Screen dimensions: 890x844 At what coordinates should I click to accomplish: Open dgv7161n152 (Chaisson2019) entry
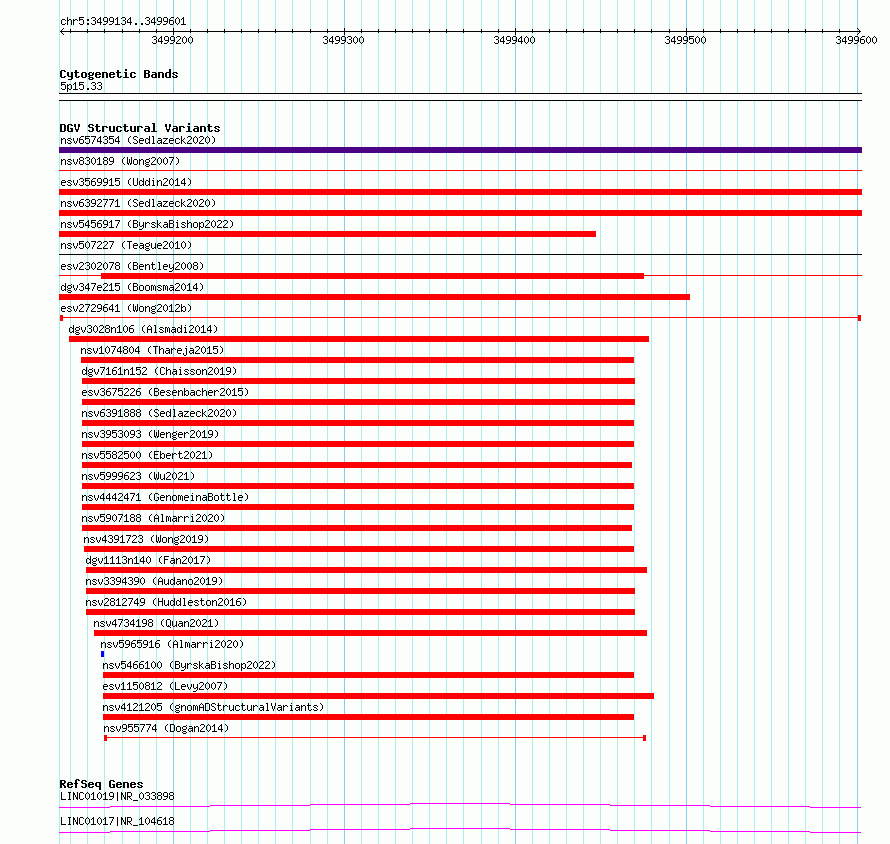(x=159, y=371)
